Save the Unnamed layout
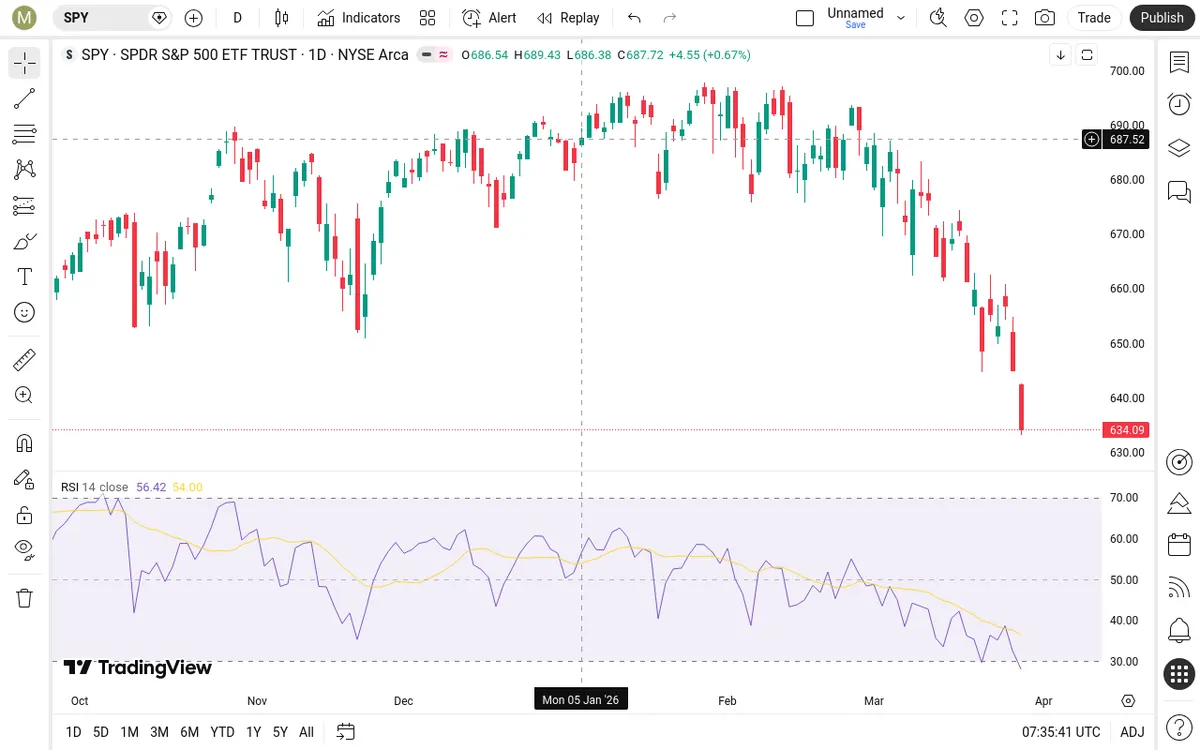Screen dimensions: 1200x750 click(x=856, y=25)
